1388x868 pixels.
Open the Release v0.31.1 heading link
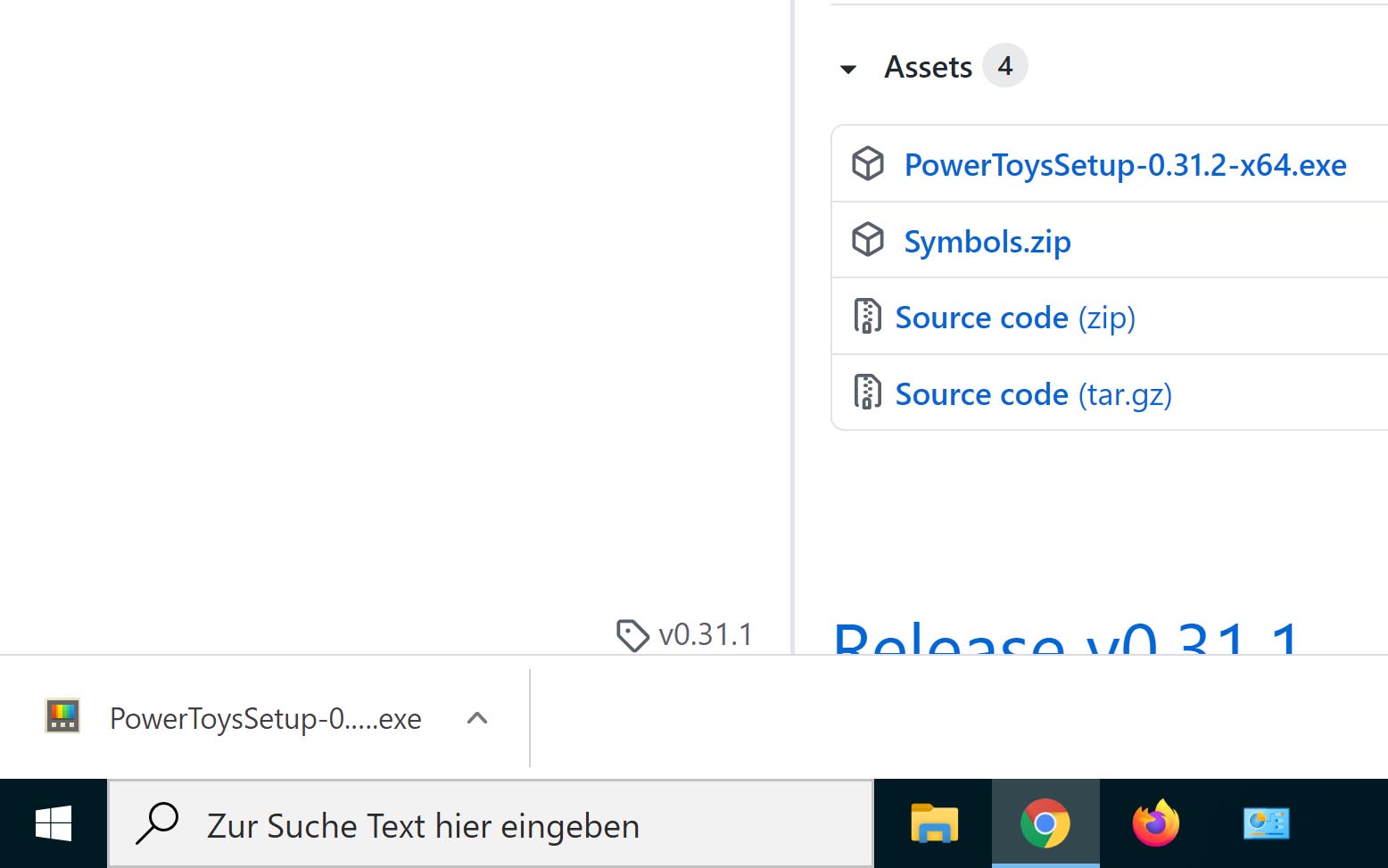(x=1063, y=641)
